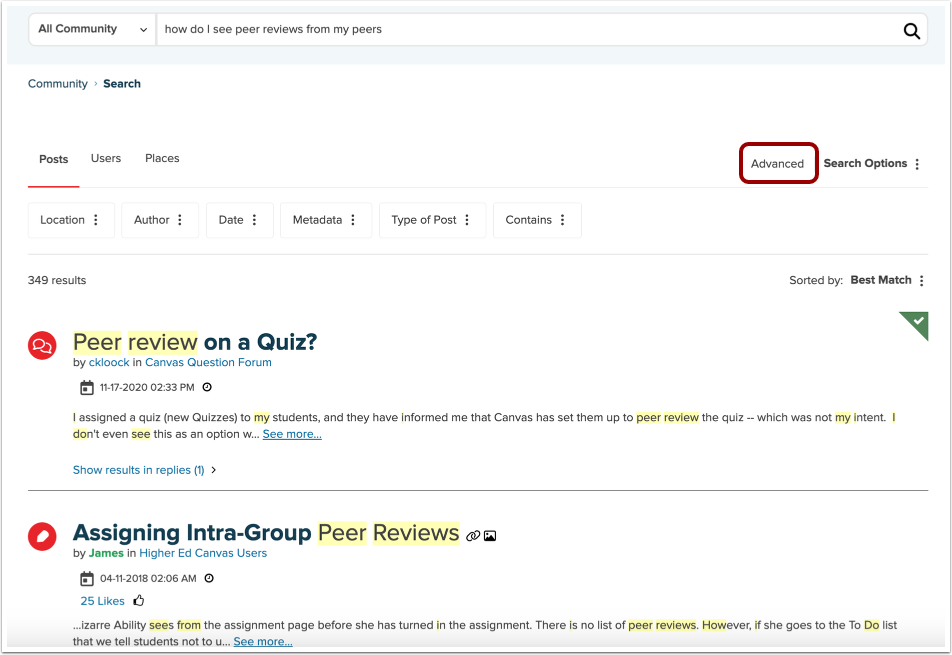Go to Canvas Question Forum
The height and width of the screenshot is (655, 952).
pyautogui.click(x=208, y=362)
